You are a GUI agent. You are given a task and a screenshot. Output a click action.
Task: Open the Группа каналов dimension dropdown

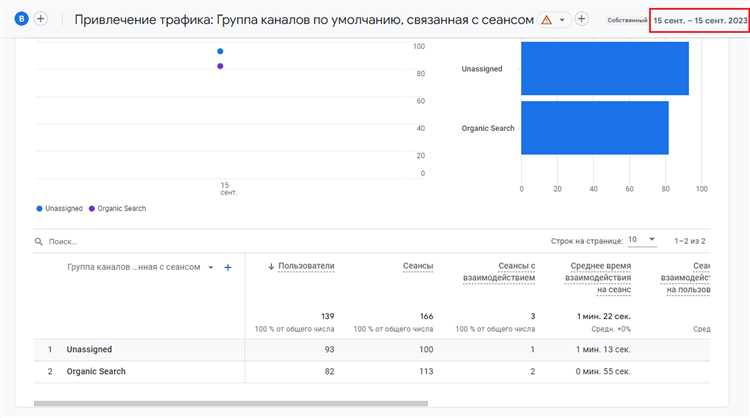pyautogui.click(x=211, y=267)
